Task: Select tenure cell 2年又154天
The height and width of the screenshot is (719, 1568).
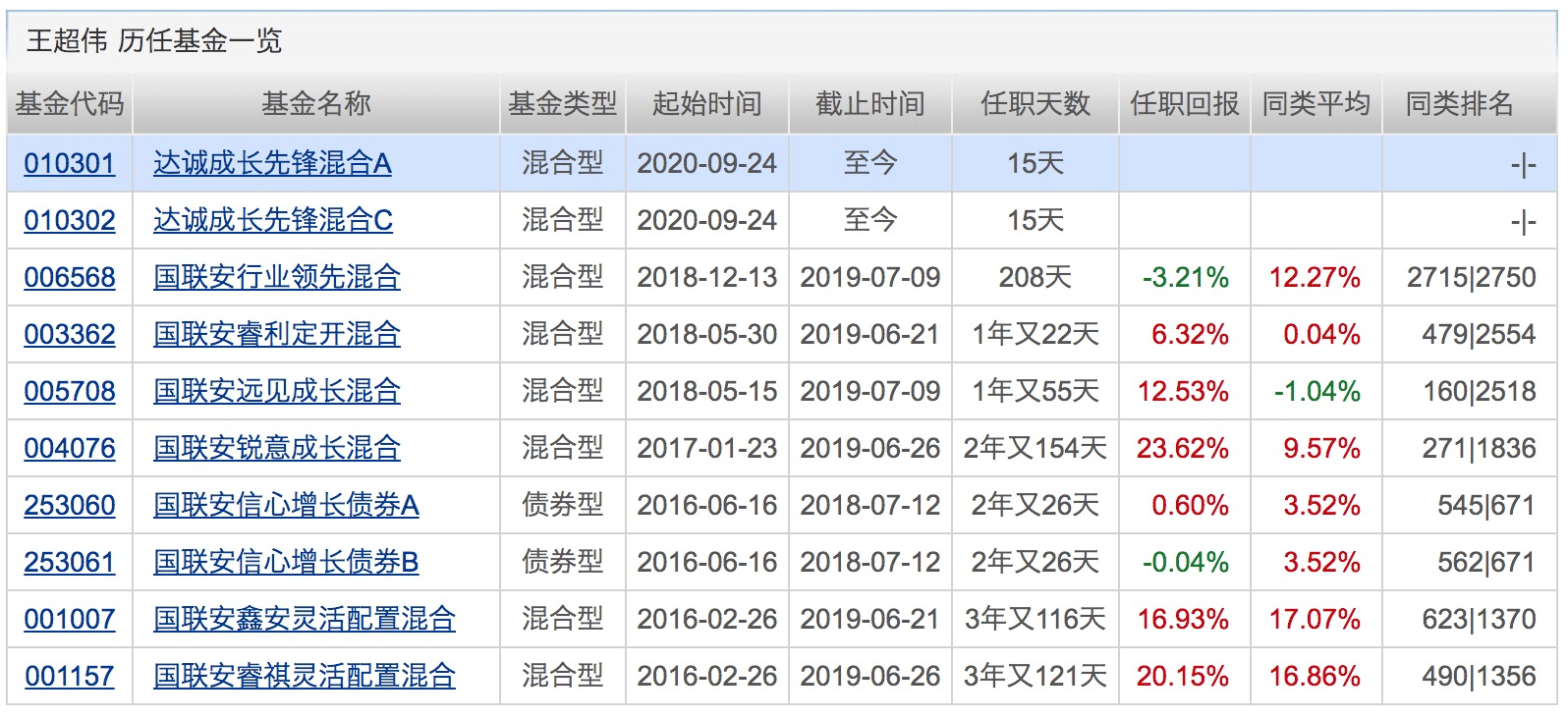Action: tap(1036, 448)
